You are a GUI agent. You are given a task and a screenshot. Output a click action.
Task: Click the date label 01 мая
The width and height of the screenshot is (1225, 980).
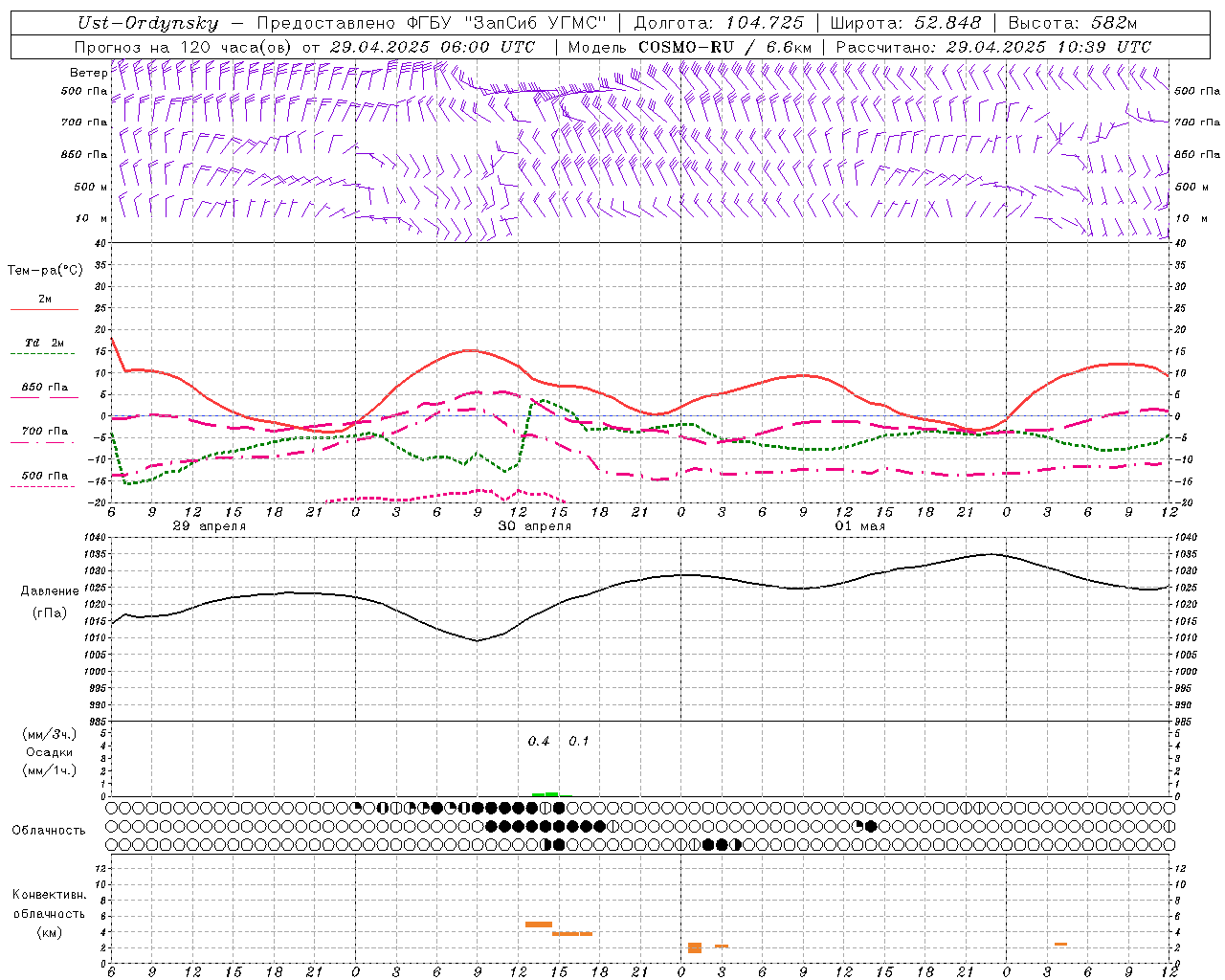tap(860, 526)
